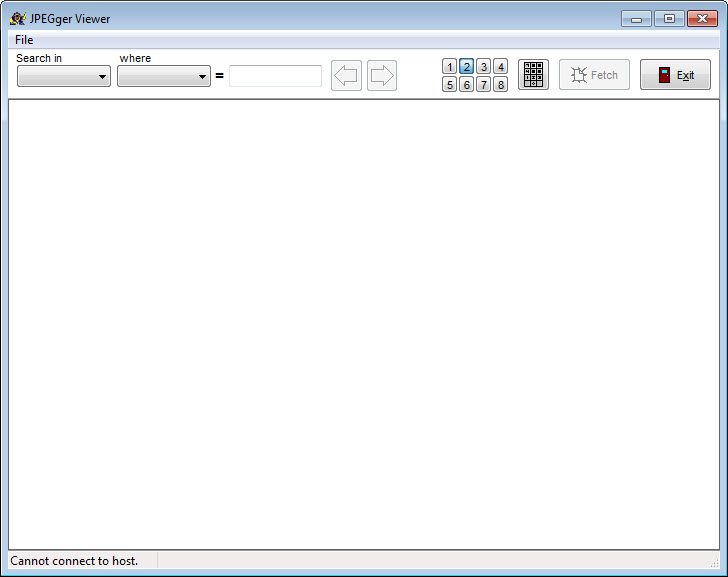
Task: Click 'Cannot connect to host.' status text
Action: tap(74, 561)
